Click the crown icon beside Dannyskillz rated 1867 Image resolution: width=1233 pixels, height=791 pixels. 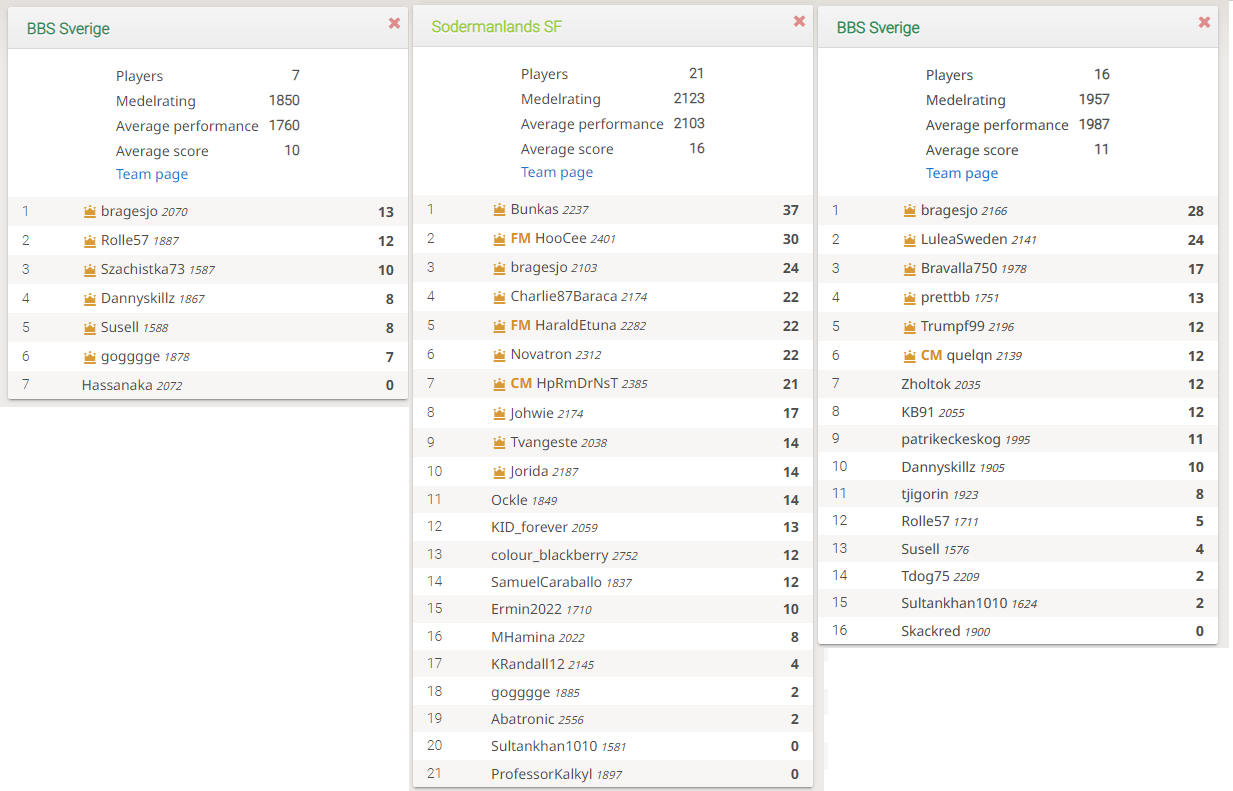point(89,298)
